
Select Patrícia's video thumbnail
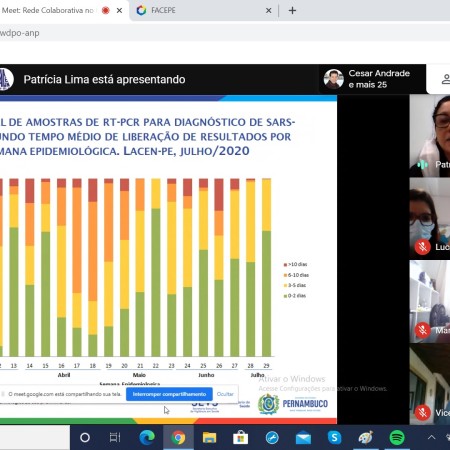430,136
